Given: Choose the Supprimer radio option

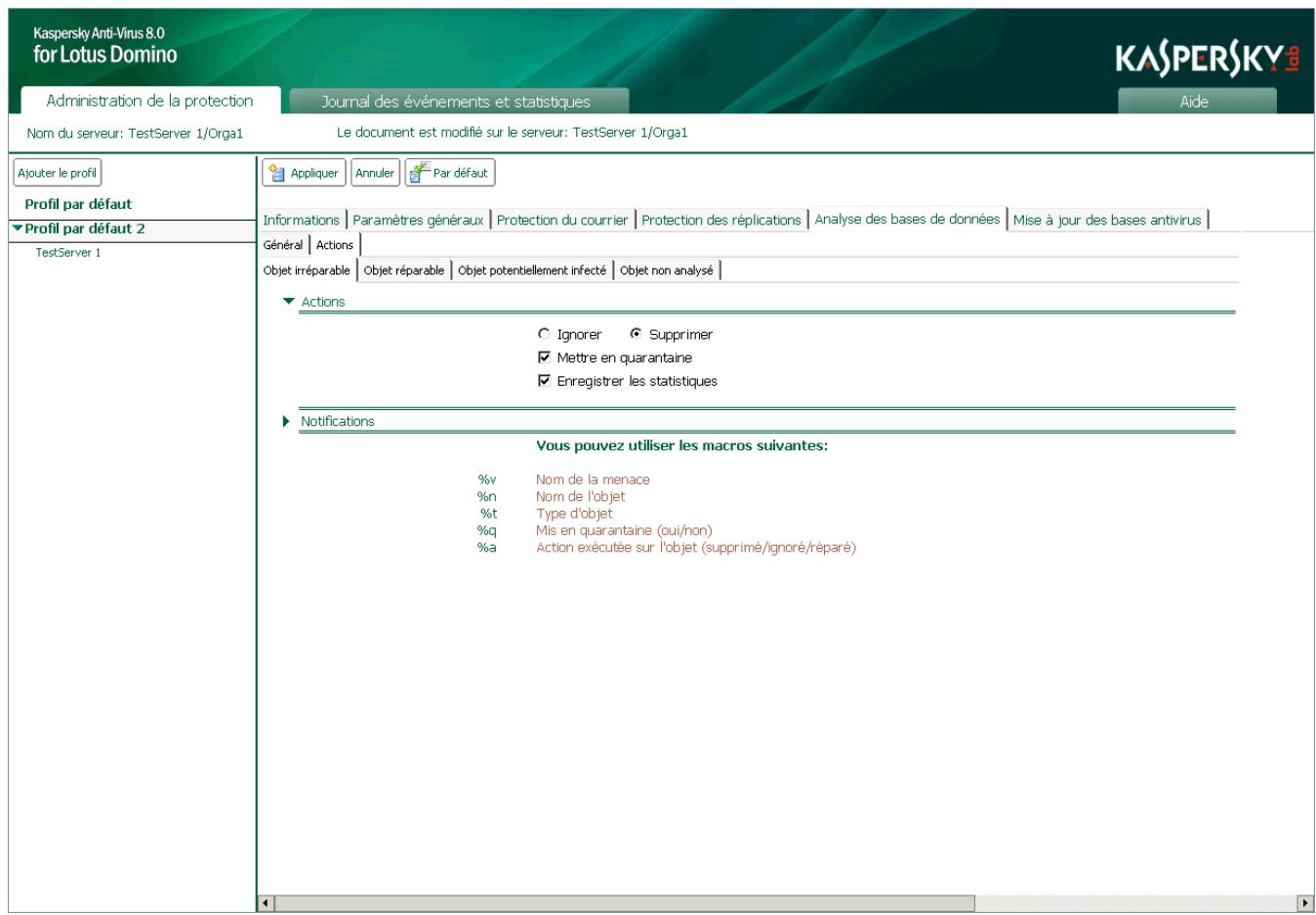Looking at the screenshot, I should (x=636, y=334).
